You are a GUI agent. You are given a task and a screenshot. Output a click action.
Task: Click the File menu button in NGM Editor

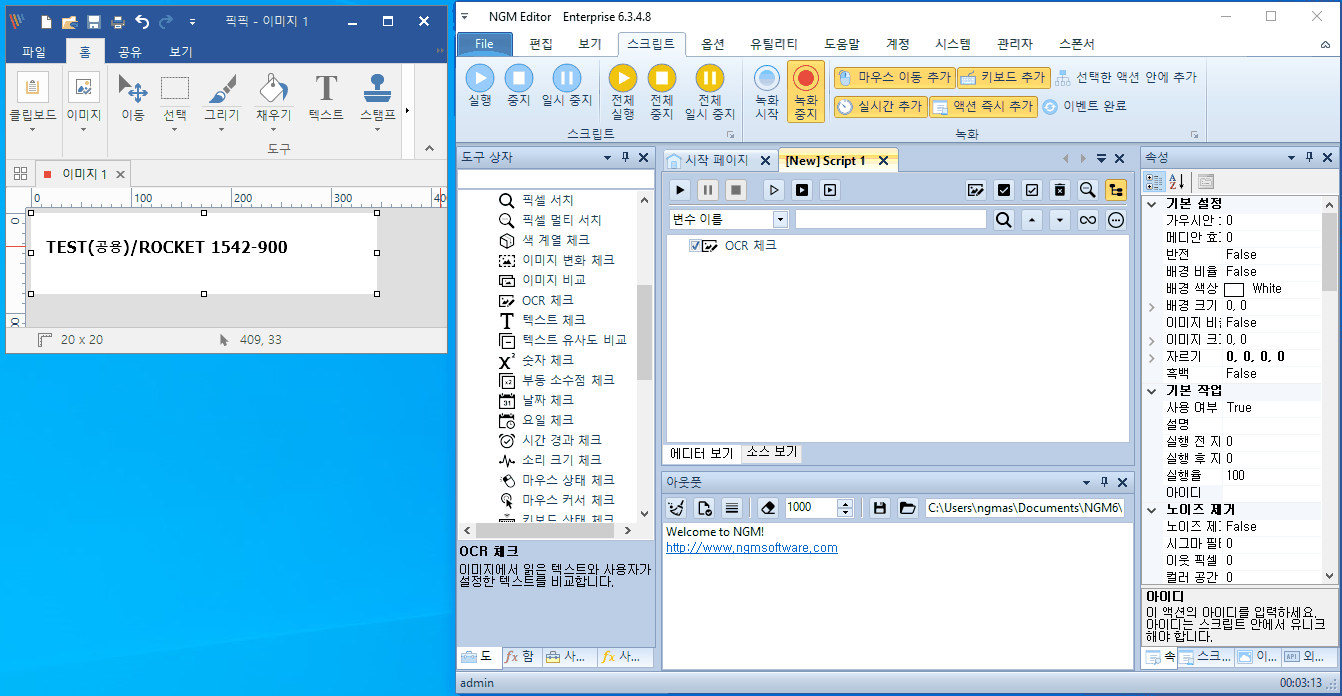point(485,44)
